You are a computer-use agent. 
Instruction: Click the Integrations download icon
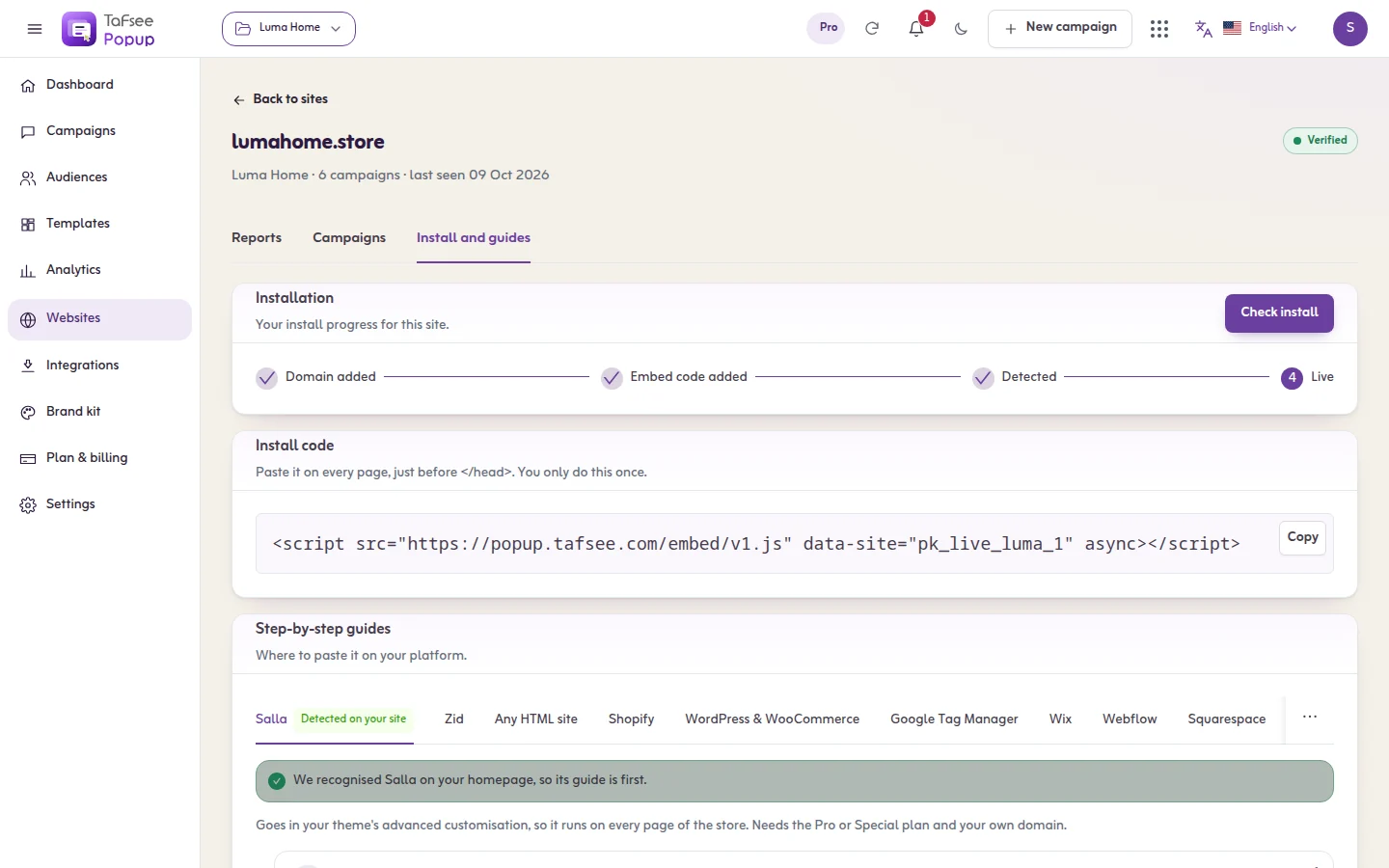(28, 366)
